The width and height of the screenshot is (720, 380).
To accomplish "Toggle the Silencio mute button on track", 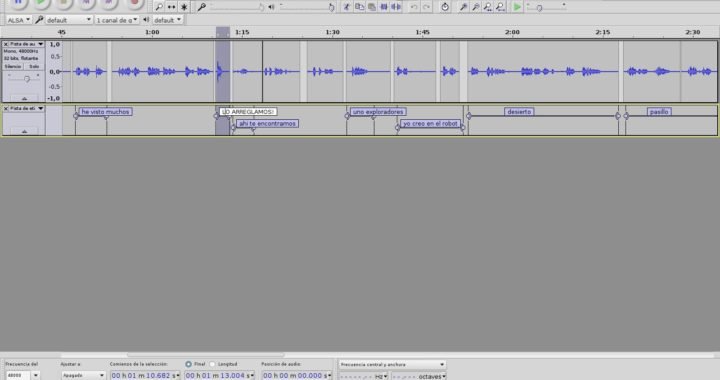I will [13, 67].
